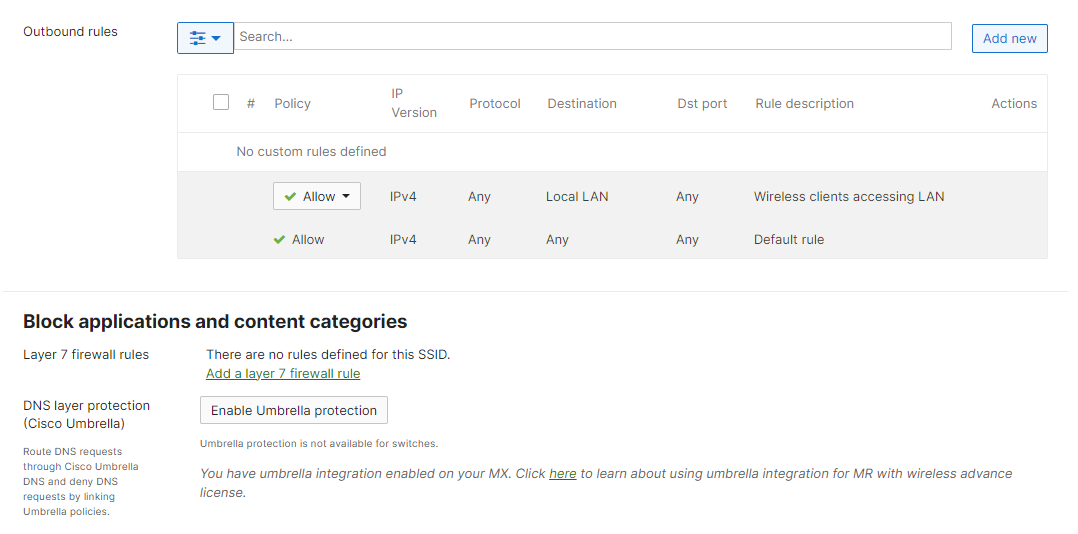The image size is (1078, 534).
Task: Click the Actions column header
Action: pyautogui.click(x=1013, y=104)
